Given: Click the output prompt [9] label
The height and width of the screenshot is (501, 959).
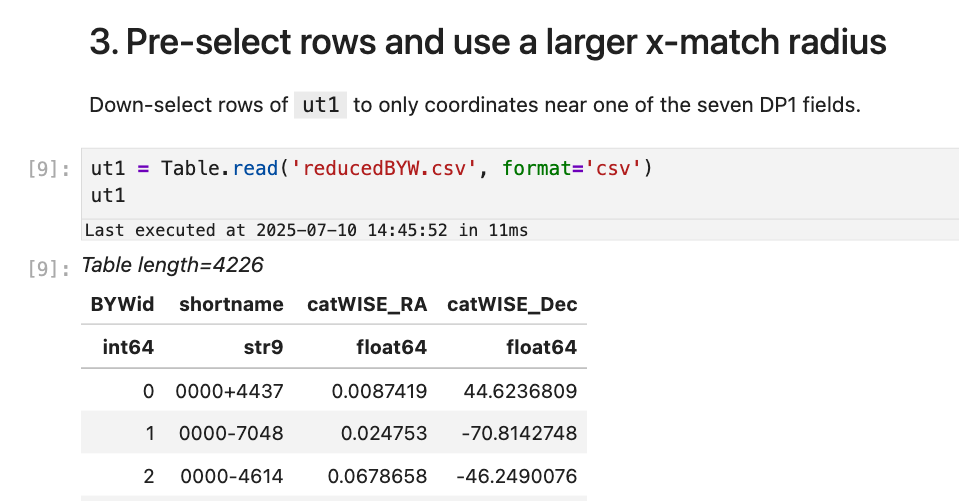Looking at the screenshot, I should click(x=49, y=268).
